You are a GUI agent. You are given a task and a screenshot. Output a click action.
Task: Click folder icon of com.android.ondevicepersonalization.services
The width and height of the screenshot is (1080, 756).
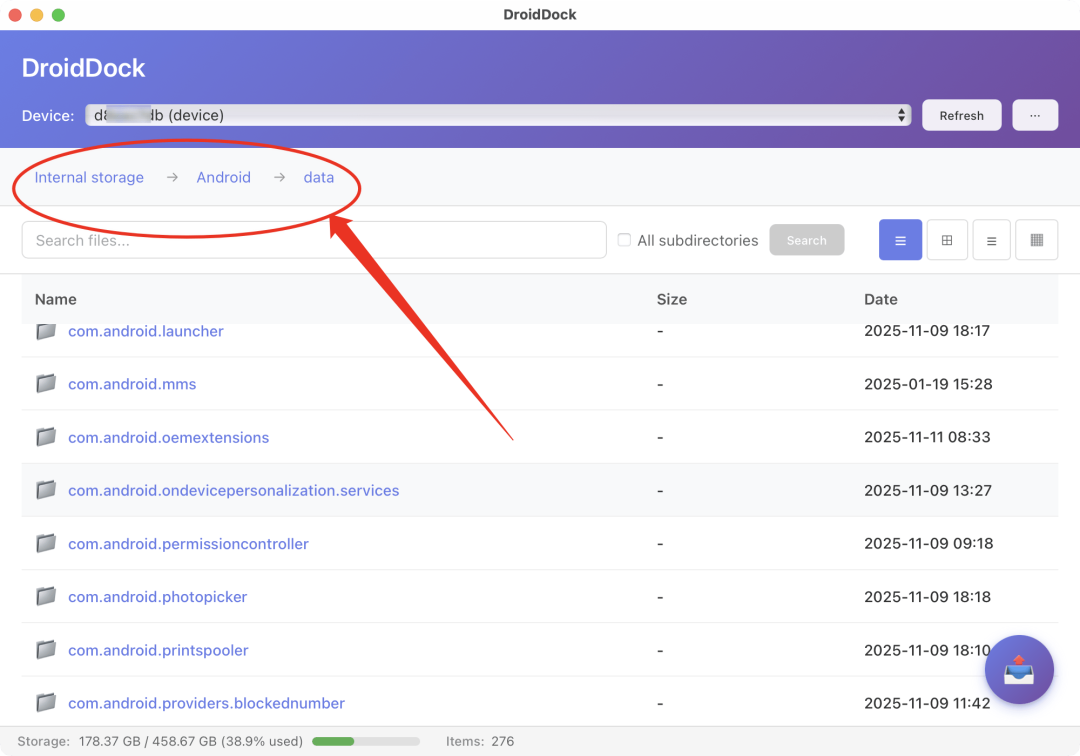pyautogui.click(x=46, y=490)
